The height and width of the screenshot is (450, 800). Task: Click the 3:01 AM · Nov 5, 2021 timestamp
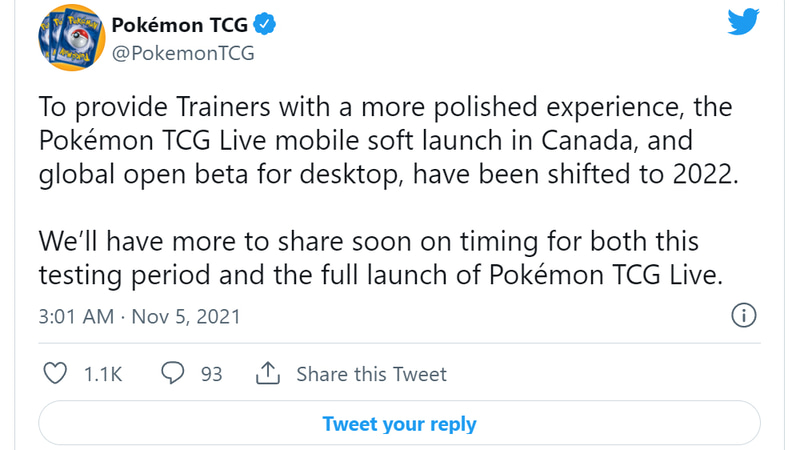tap(139, 317)
